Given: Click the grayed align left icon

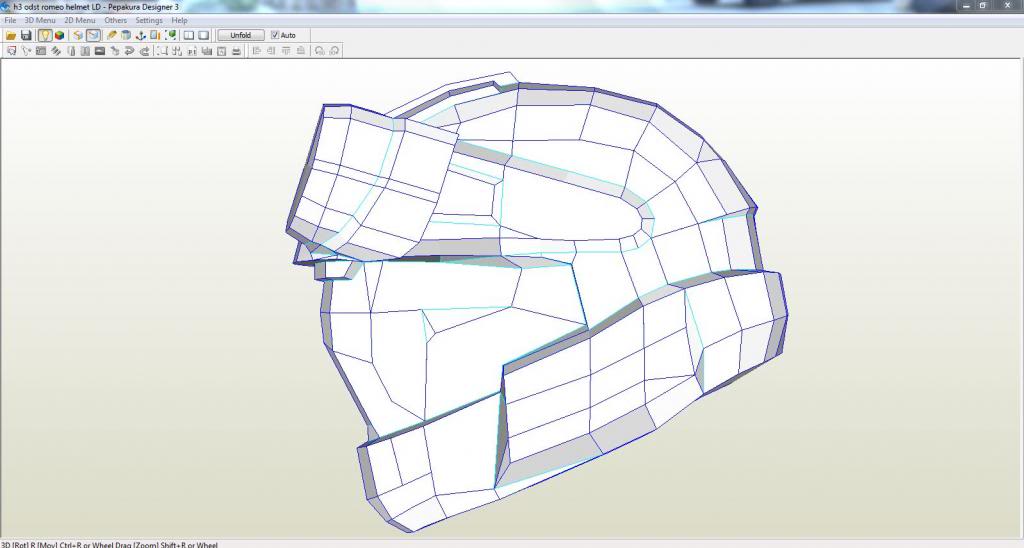Looking at the screenshot, I should [256, 51].
